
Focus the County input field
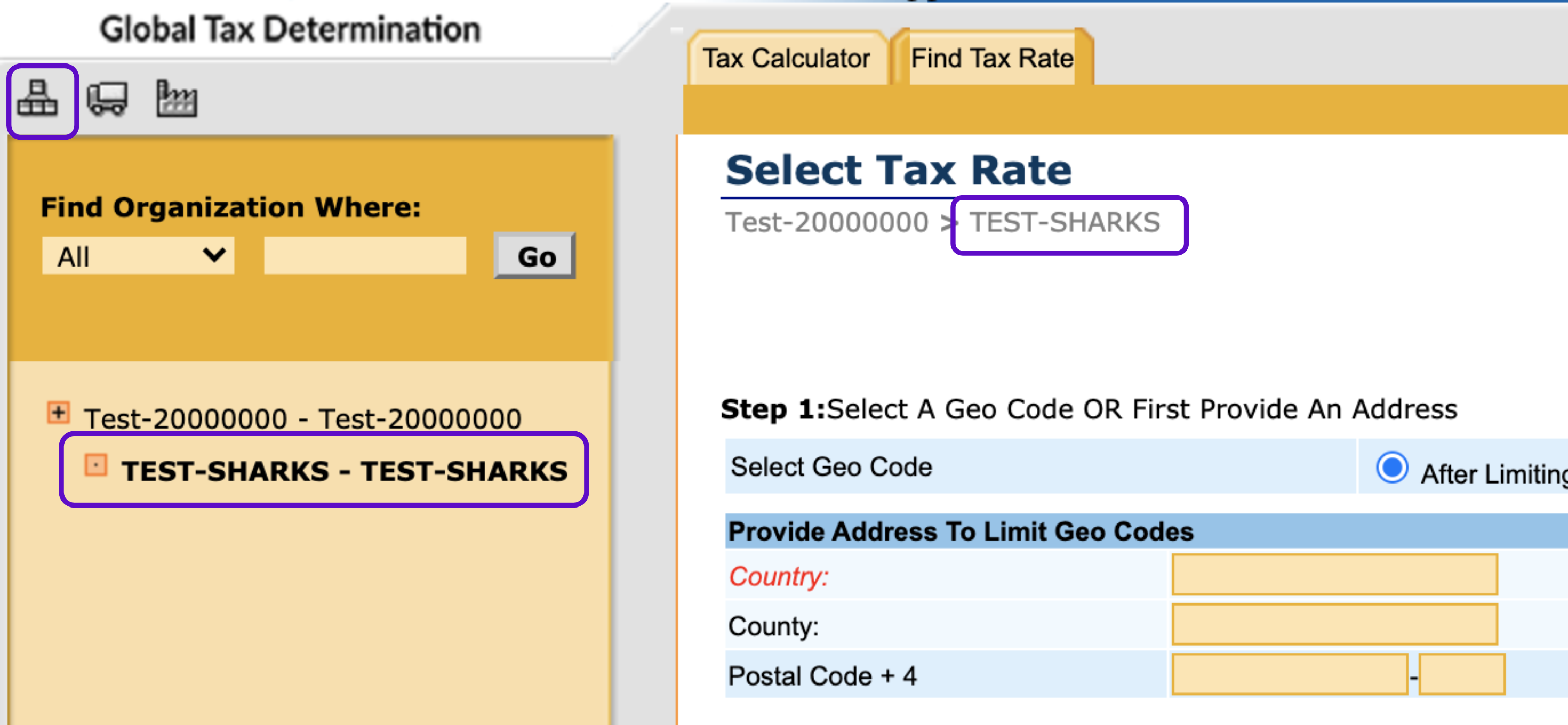coord(1334,625)
